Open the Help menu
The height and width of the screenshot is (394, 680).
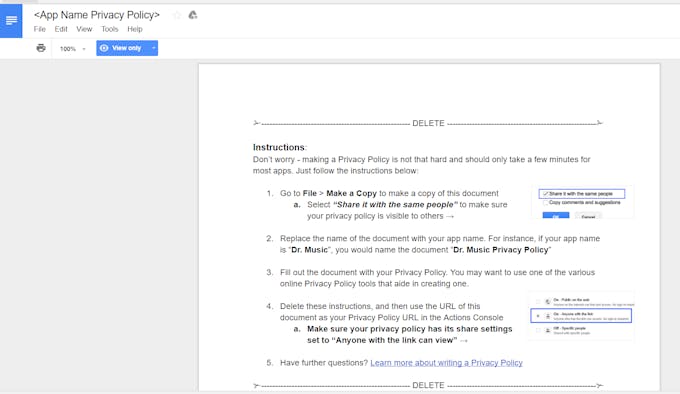point(135,29)
